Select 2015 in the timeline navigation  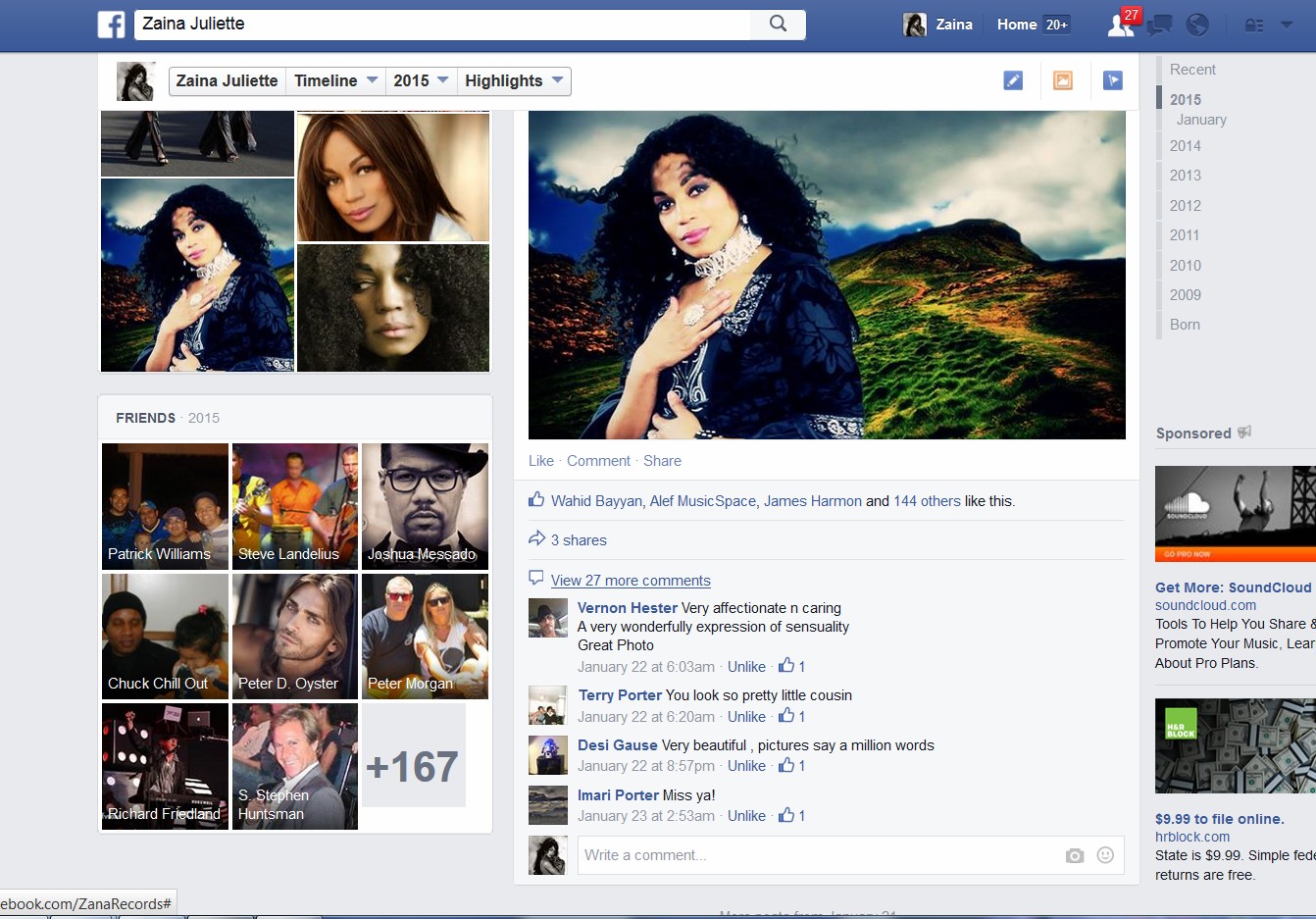pyautogui.click(x=1186, y=99)
